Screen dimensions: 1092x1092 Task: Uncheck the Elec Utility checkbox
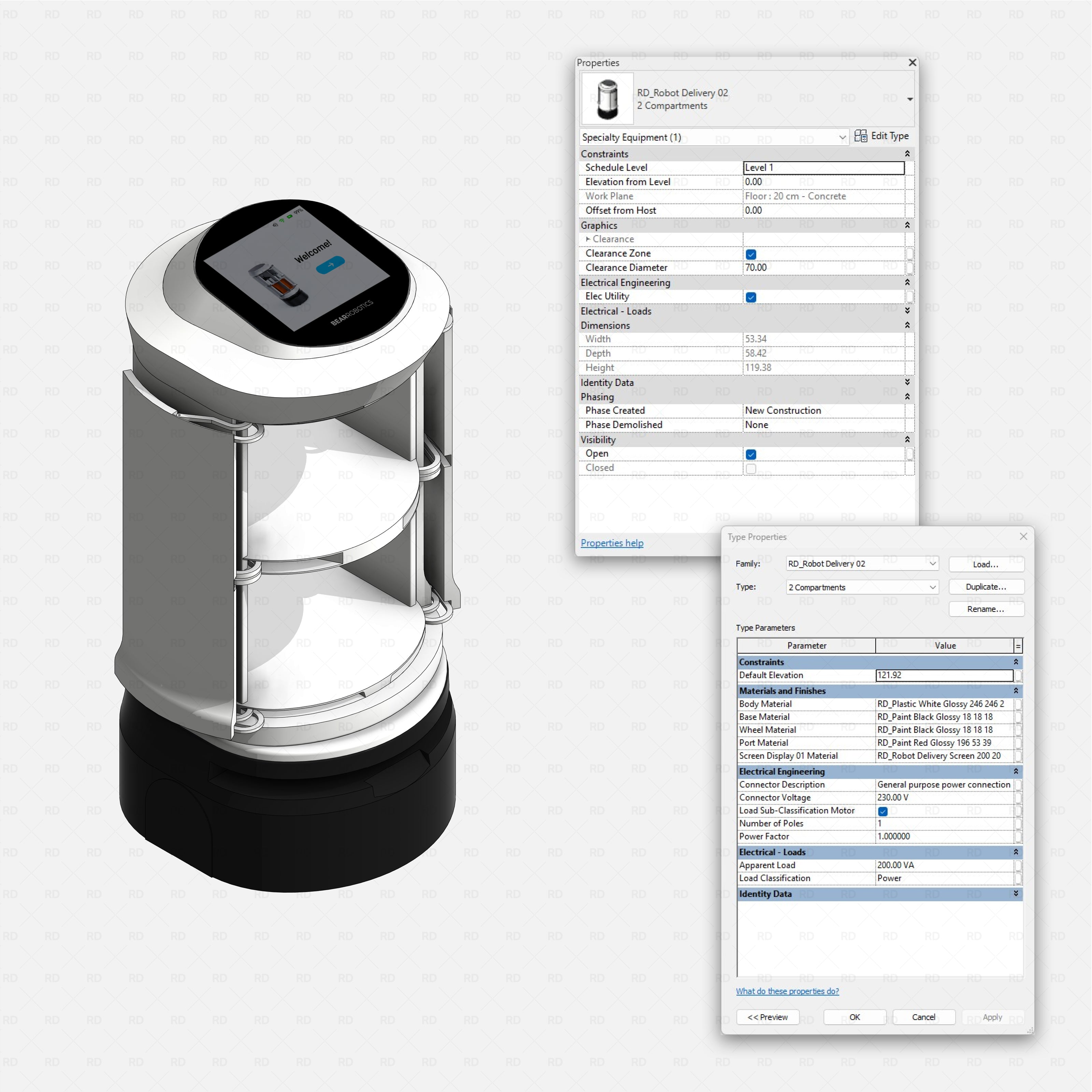751,297
